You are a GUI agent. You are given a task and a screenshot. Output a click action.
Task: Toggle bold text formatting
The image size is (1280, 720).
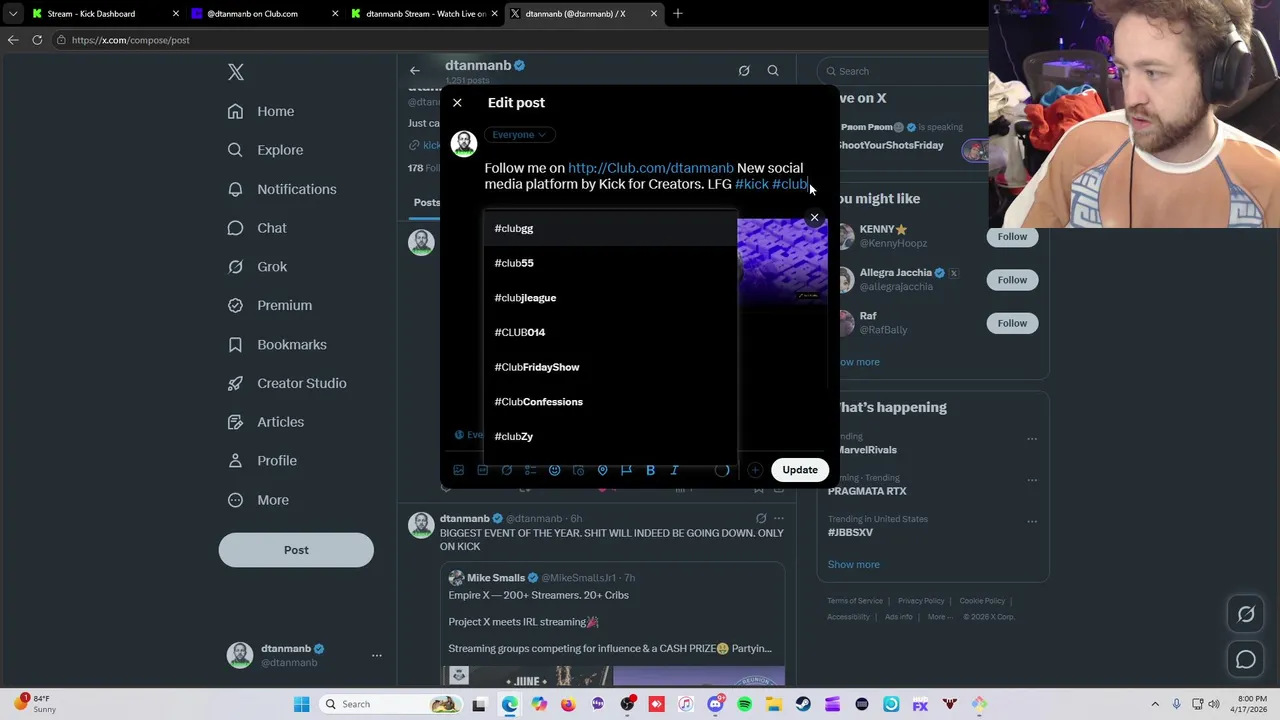(651, 470)
